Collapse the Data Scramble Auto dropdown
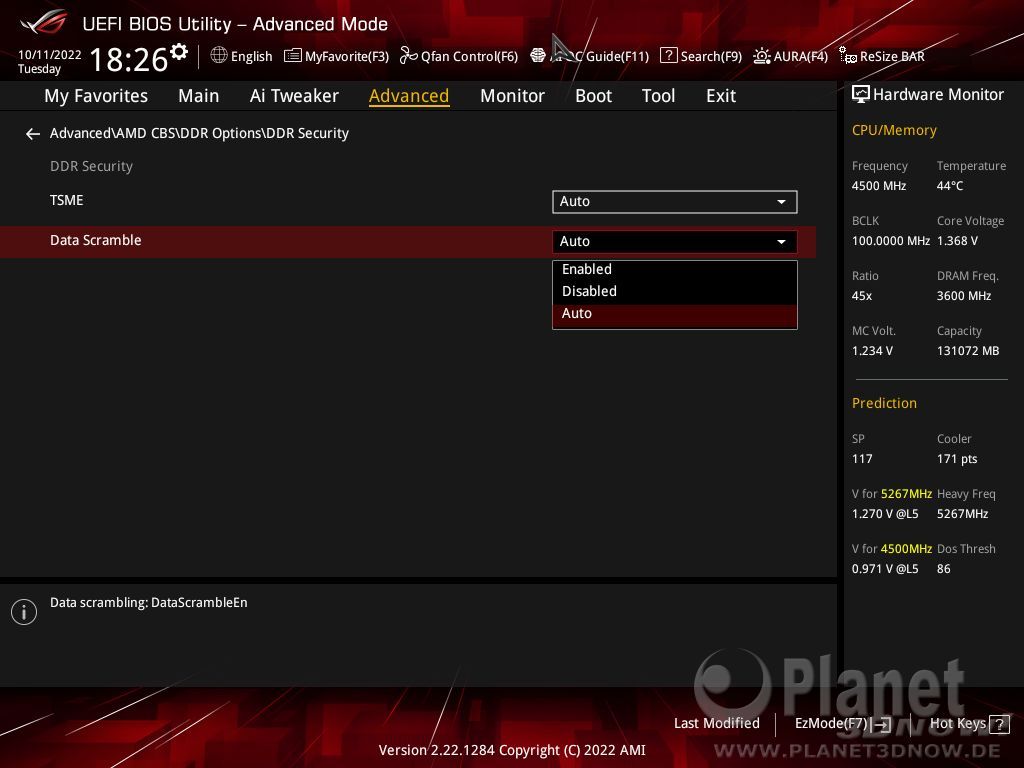Screen dimensions: 1024x768 [675, 242]
